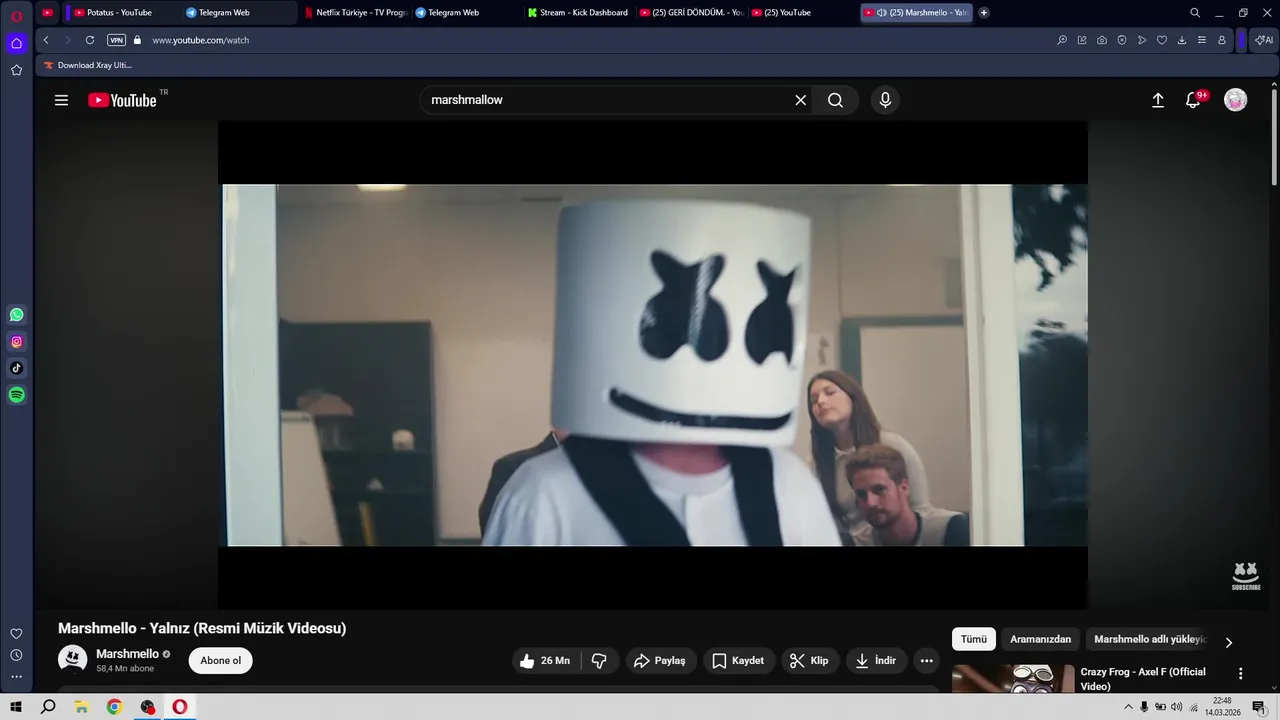Search open tabs with top magnifier
Viewport: 1280px width, 720px height.
point(1195,13)
